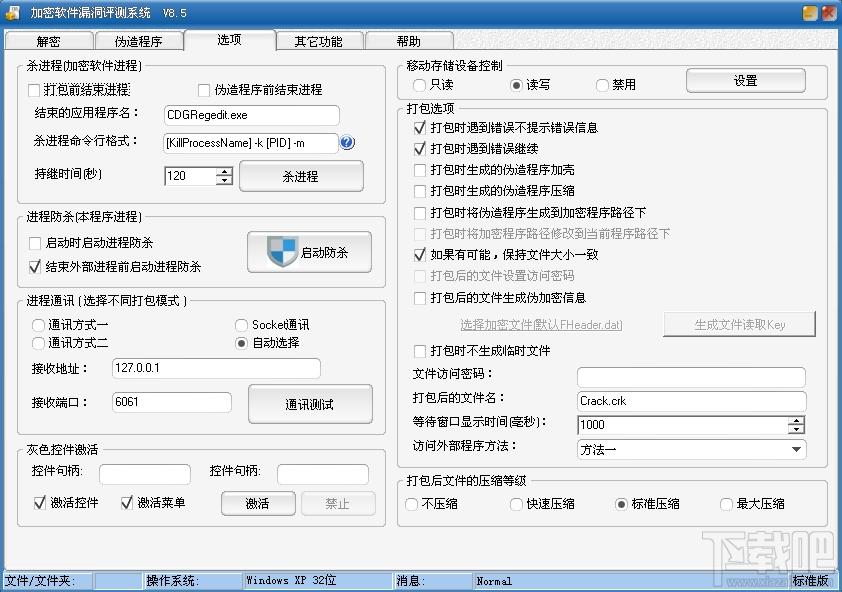Click status bar message Normal

pyautogui.click(x=494, y=581)
